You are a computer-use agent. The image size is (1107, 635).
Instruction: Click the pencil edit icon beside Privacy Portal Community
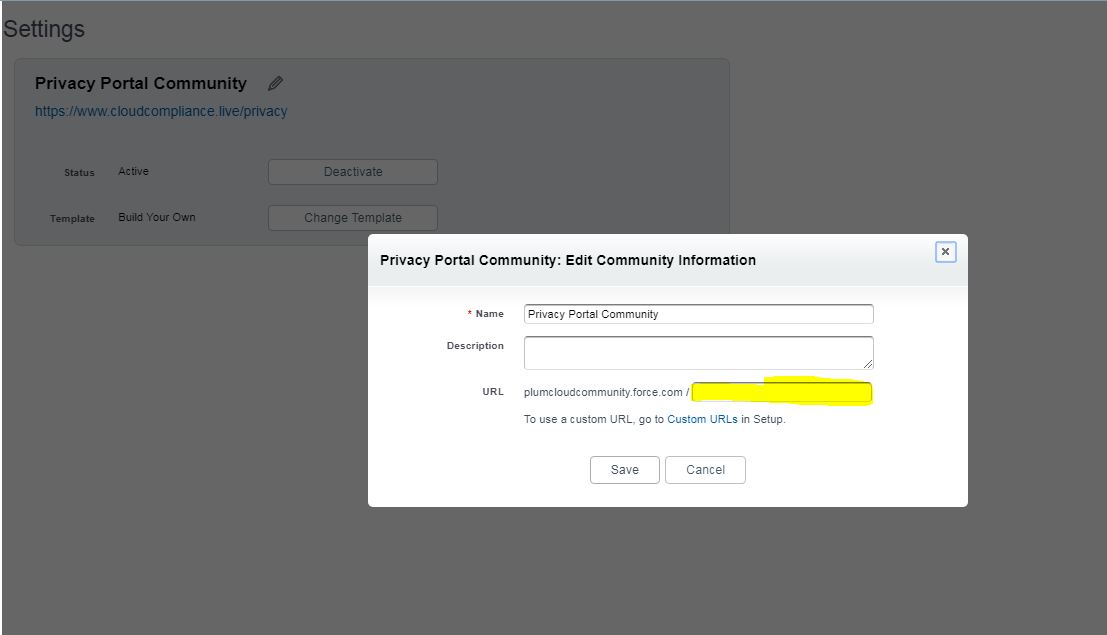click(276, 84)
